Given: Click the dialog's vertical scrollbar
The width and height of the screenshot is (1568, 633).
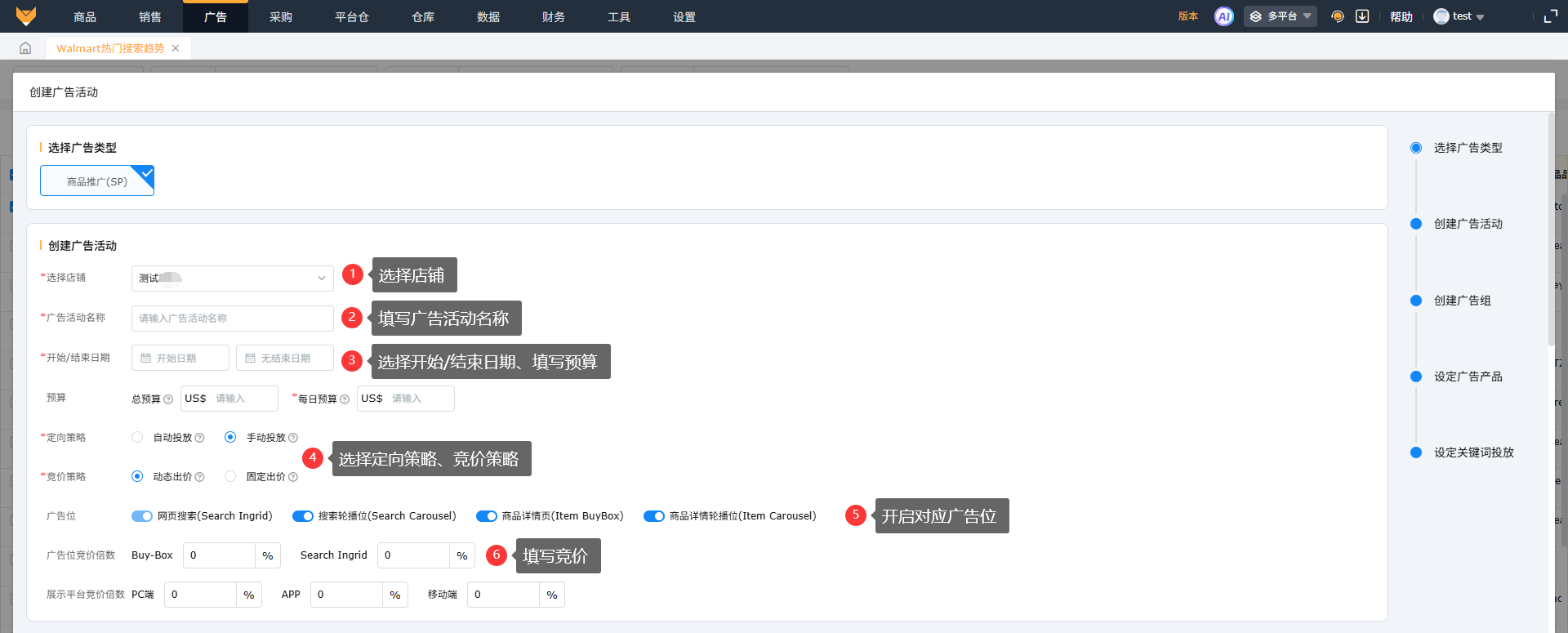Looking at the screenshot, I should [1551, 229].
